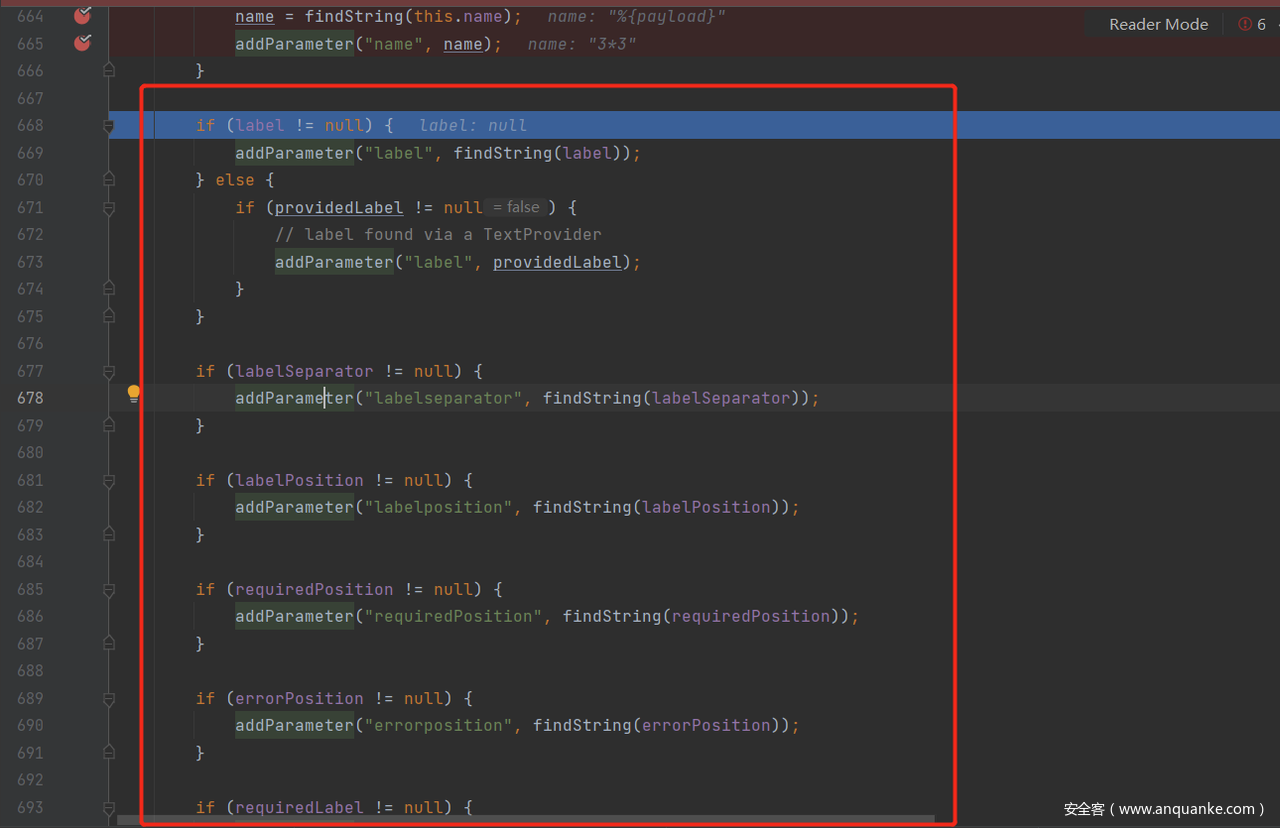The image size is (1280, 828).
Task: Click the string "requiredPosition" on line 686
Action: click(x=453, y=616)
